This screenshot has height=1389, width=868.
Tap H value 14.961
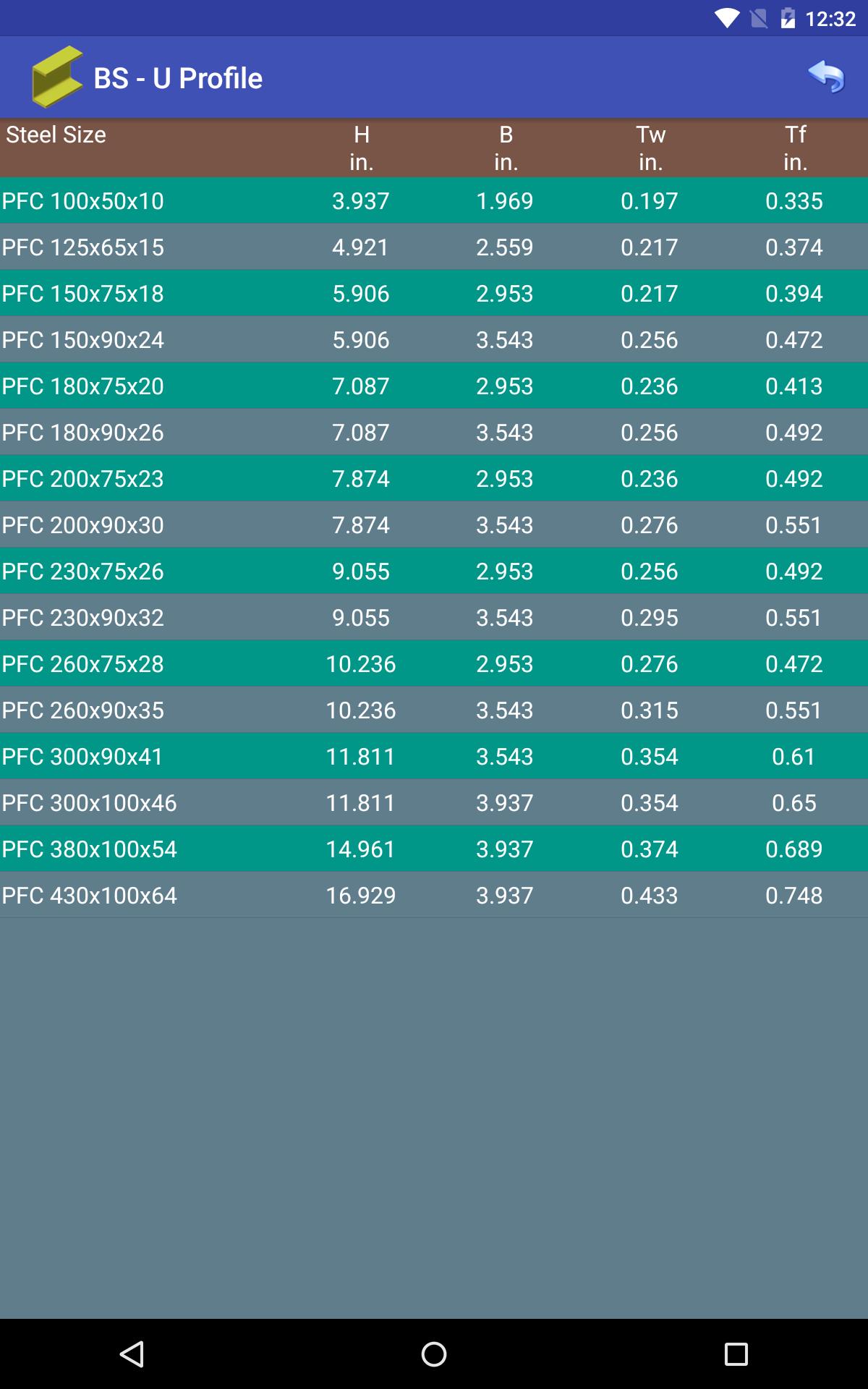(x=361, y=849)
